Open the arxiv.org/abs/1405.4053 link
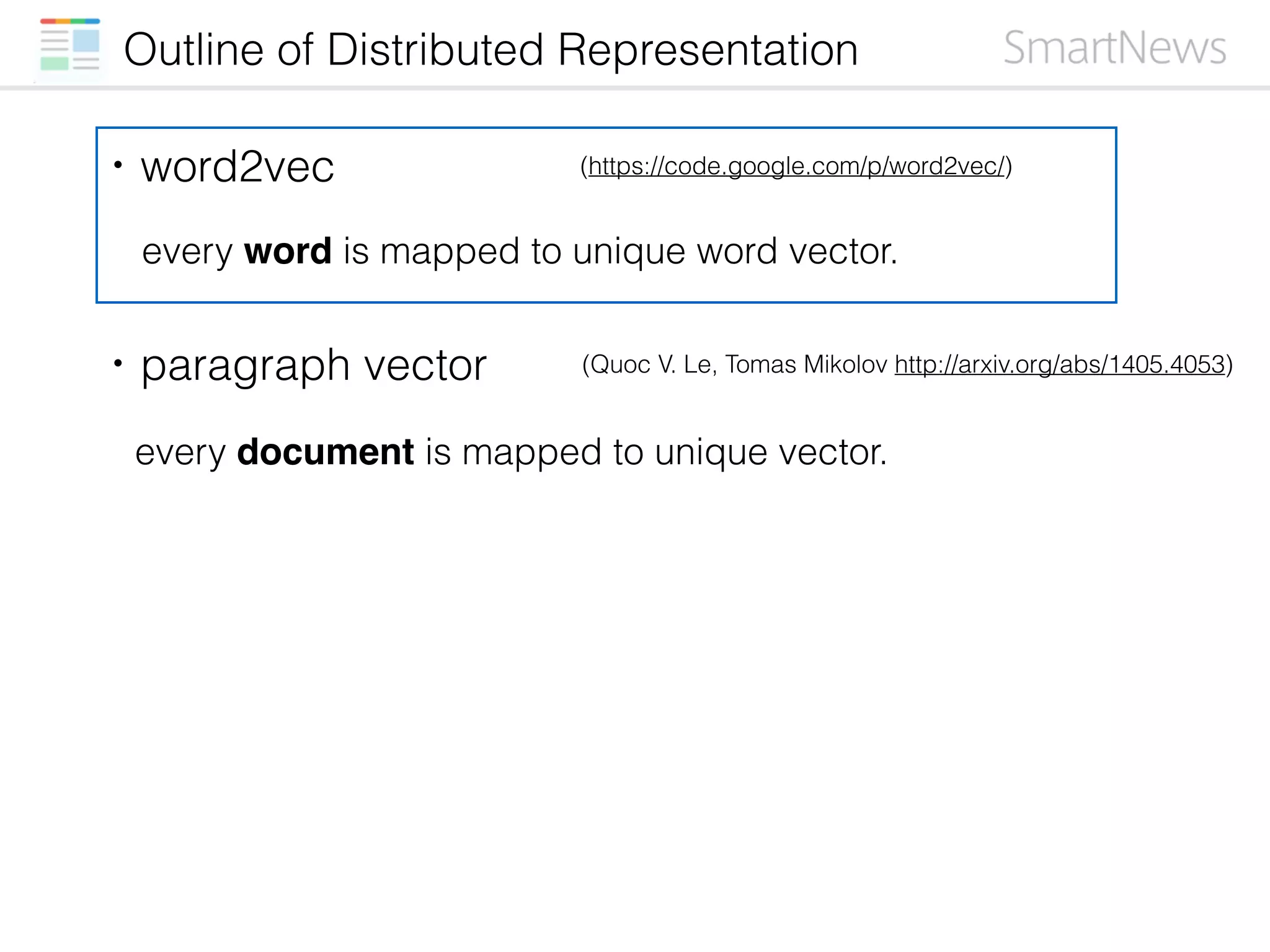 pos(1060,364)
